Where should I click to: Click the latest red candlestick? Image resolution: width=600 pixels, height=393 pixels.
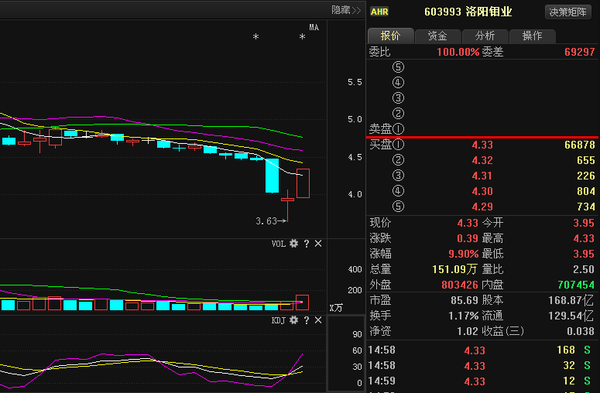point(303,183)
